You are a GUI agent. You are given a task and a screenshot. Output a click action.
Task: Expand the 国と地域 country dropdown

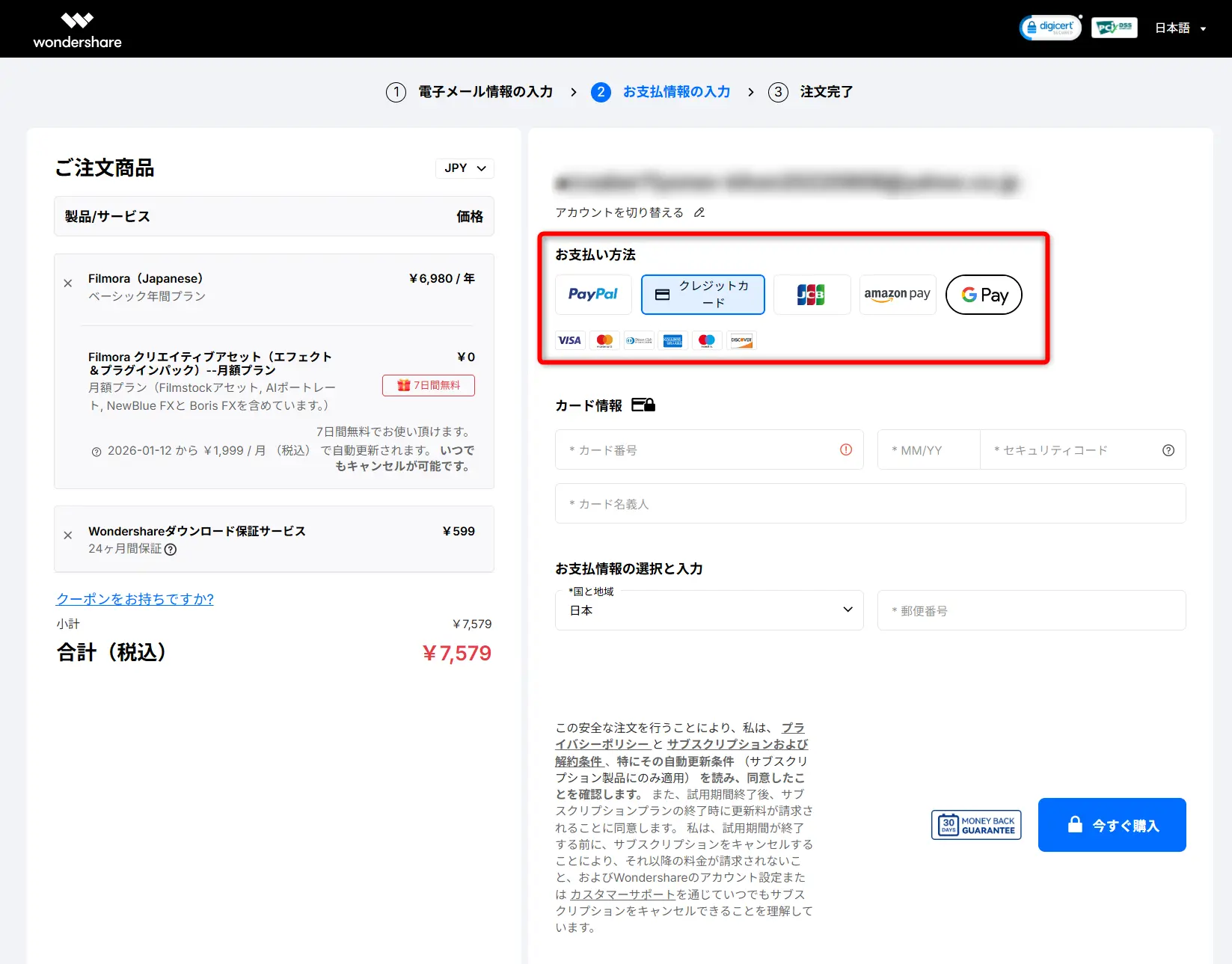click(x=708, y=610)
